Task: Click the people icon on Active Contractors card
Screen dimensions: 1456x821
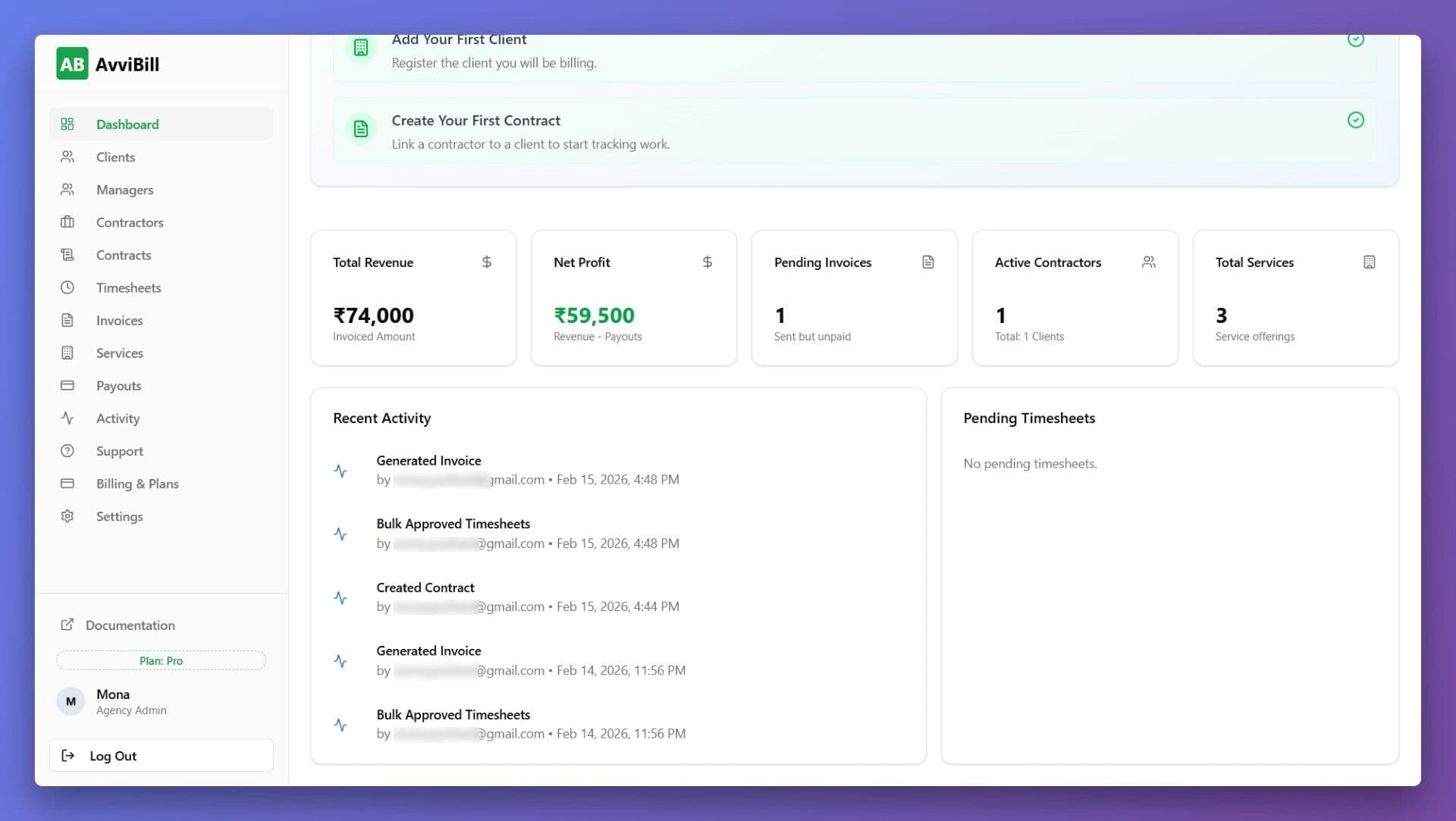Action: click(x=1149, y=262)
